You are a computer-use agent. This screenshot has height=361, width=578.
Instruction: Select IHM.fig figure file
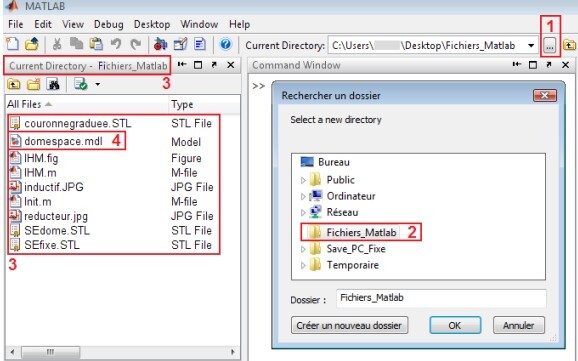pyautogui.click(x=41, y=158)
